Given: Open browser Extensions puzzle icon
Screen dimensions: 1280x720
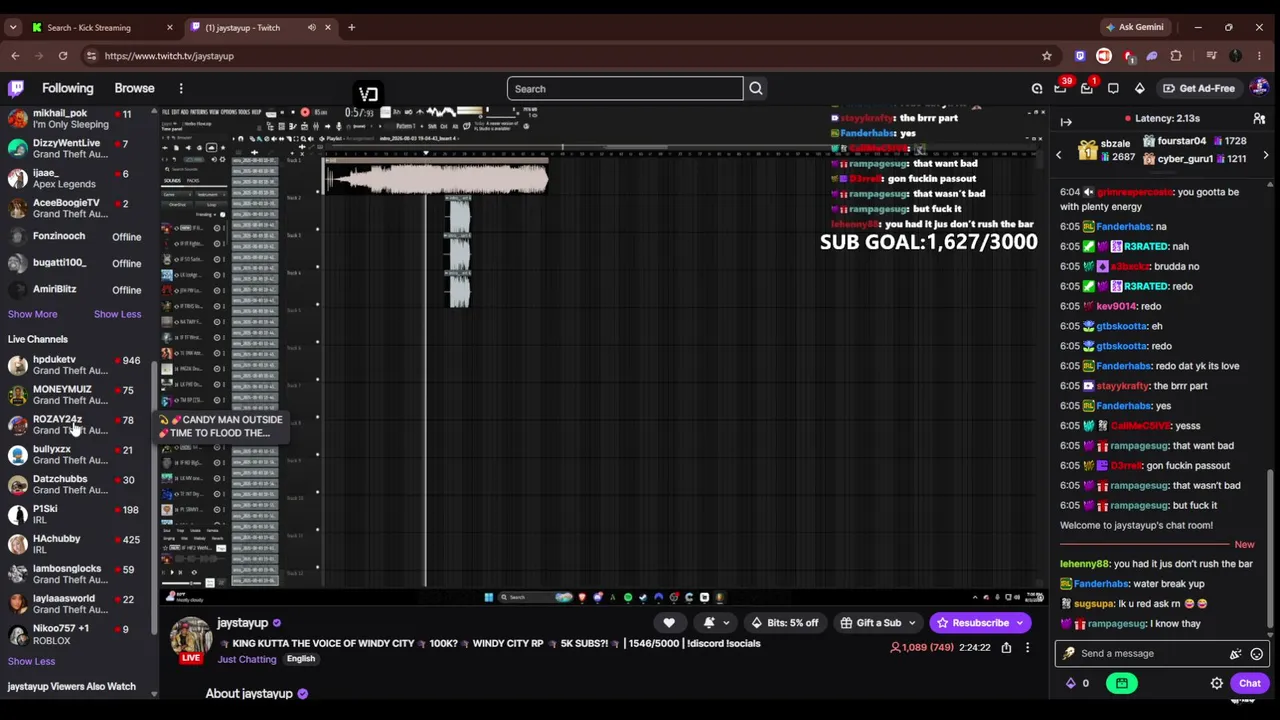Looking at the screenshot, I should [x=1176, y=56].
